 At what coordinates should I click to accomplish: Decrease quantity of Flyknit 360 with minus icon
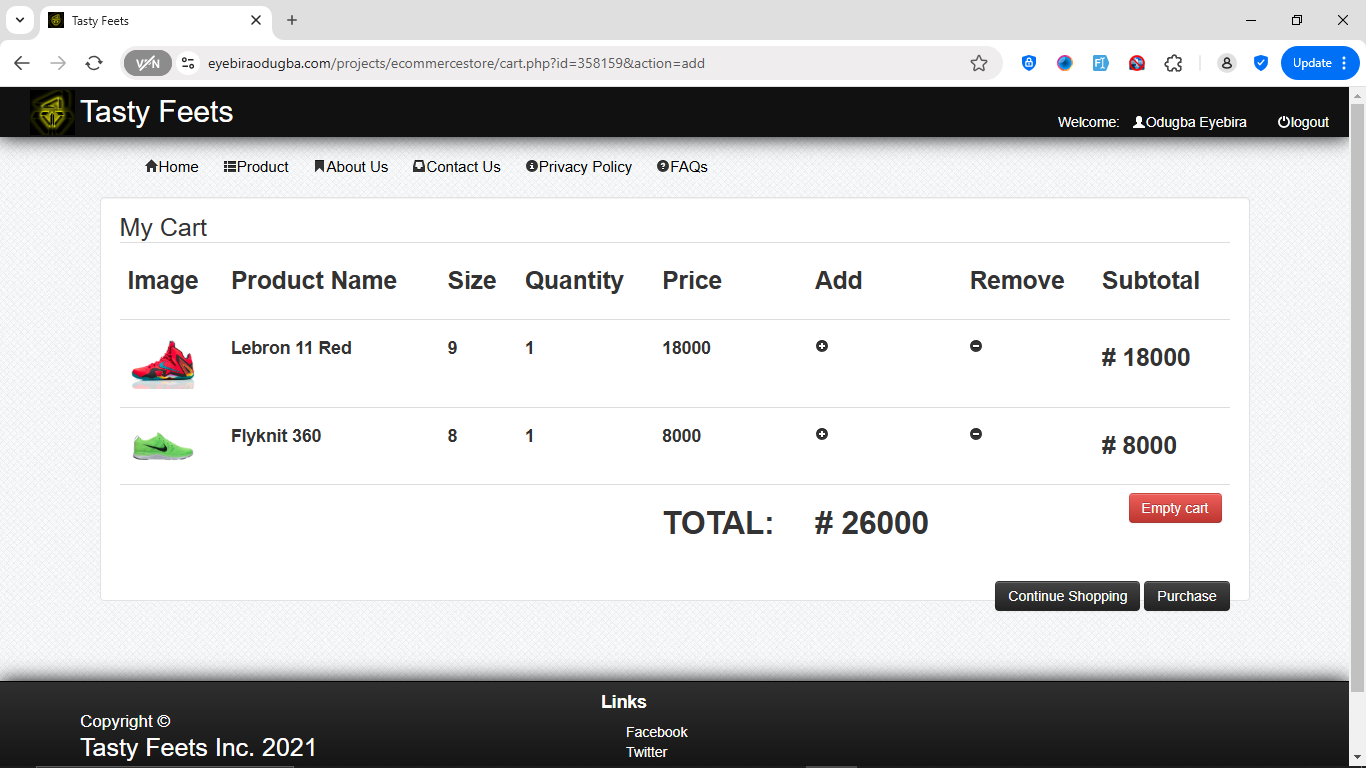click(x=976, y=434)
